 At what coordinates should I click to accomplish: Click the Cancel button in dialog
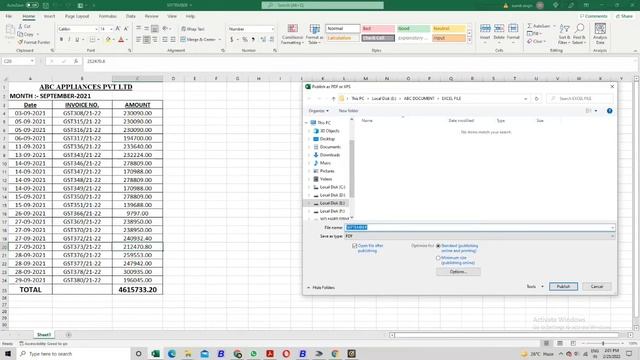coord(597,287)
